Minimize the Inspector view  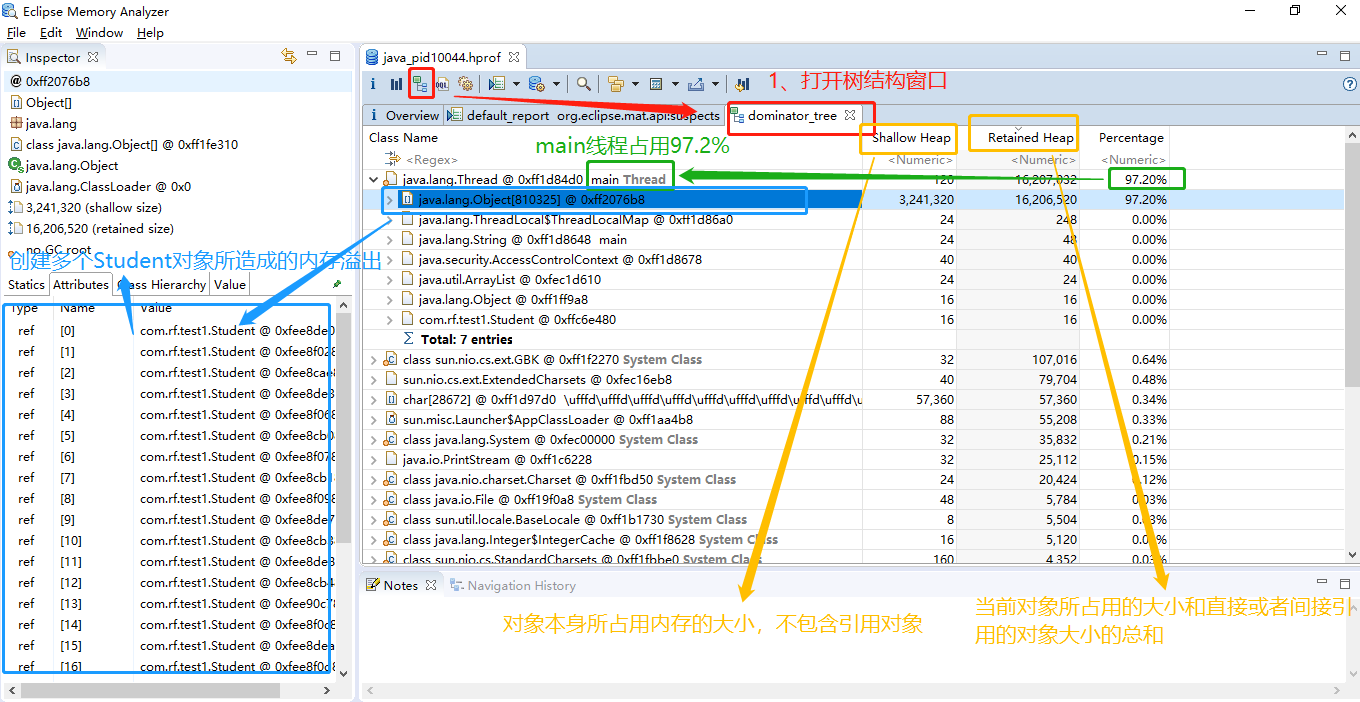click(x=313, y=56)
